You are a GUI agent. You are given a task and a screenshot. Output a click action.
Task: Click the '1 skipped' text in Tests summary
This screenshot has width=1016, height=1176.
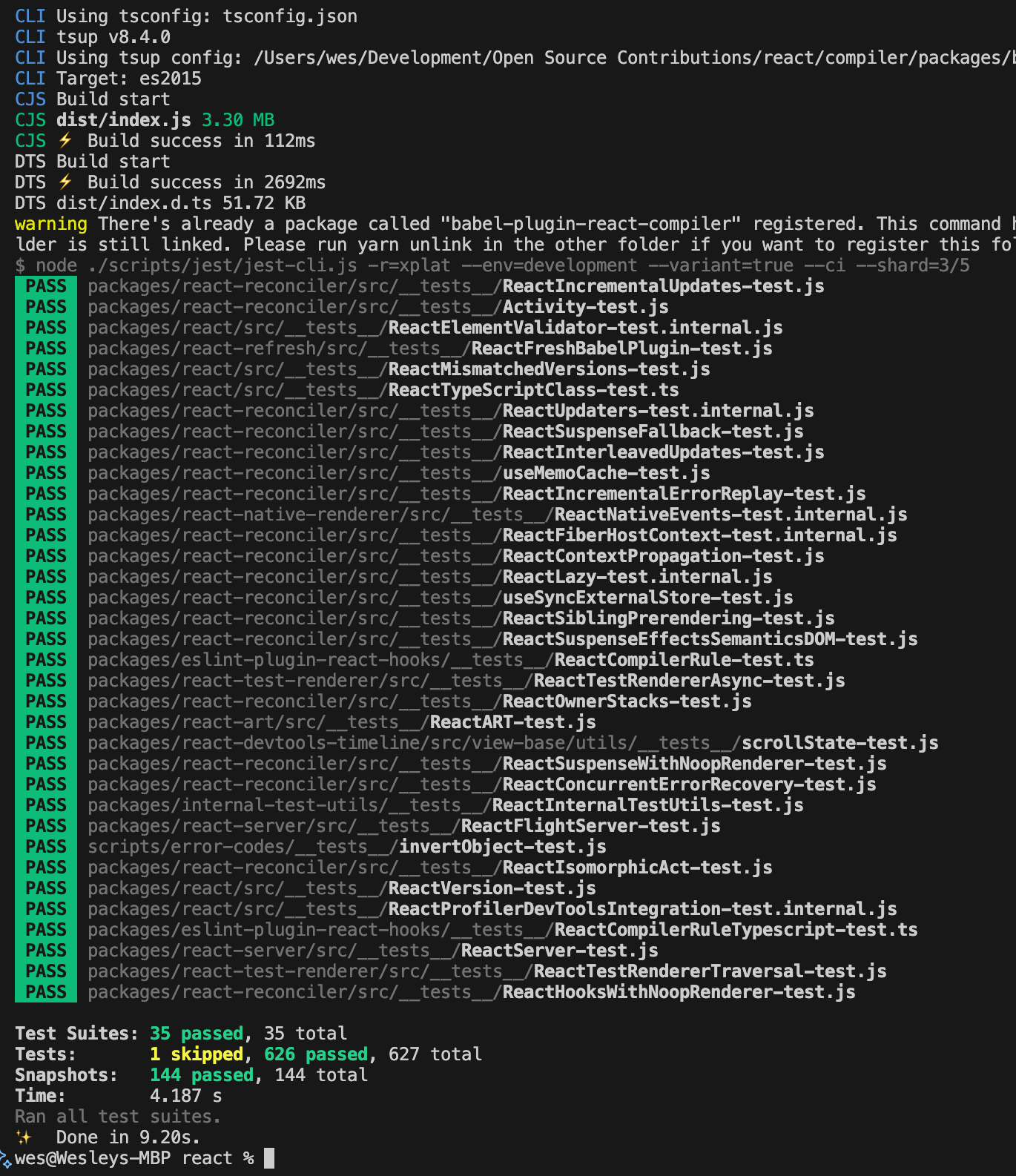coord(197,1054)
